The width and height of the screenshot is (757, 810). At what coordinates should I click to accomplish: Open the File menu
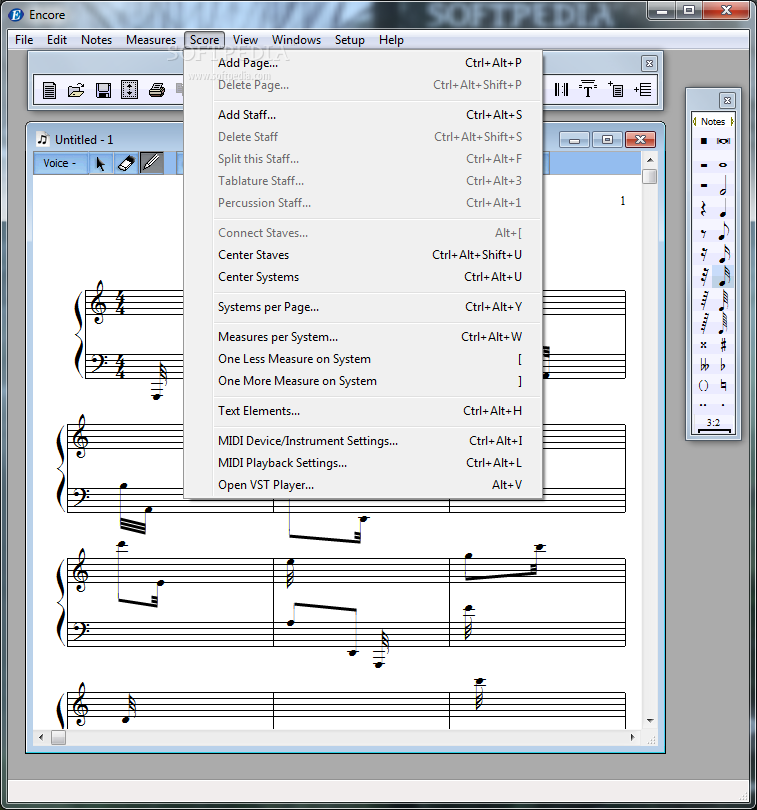pyautogui.click(x=24, y=40)
